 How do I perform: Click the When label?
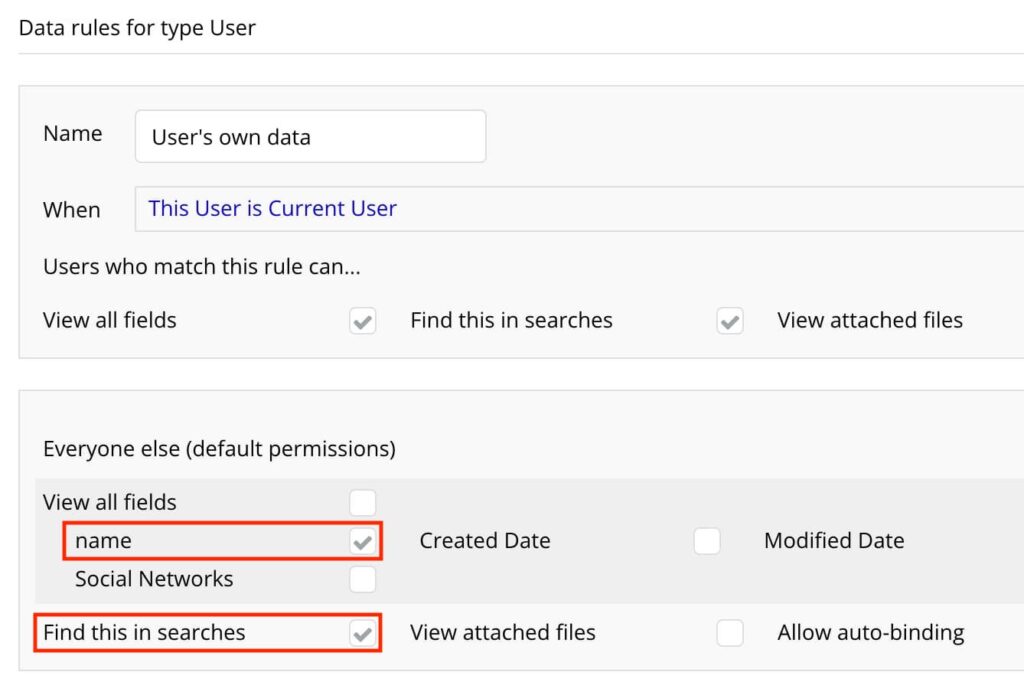(x=72, y=210)
